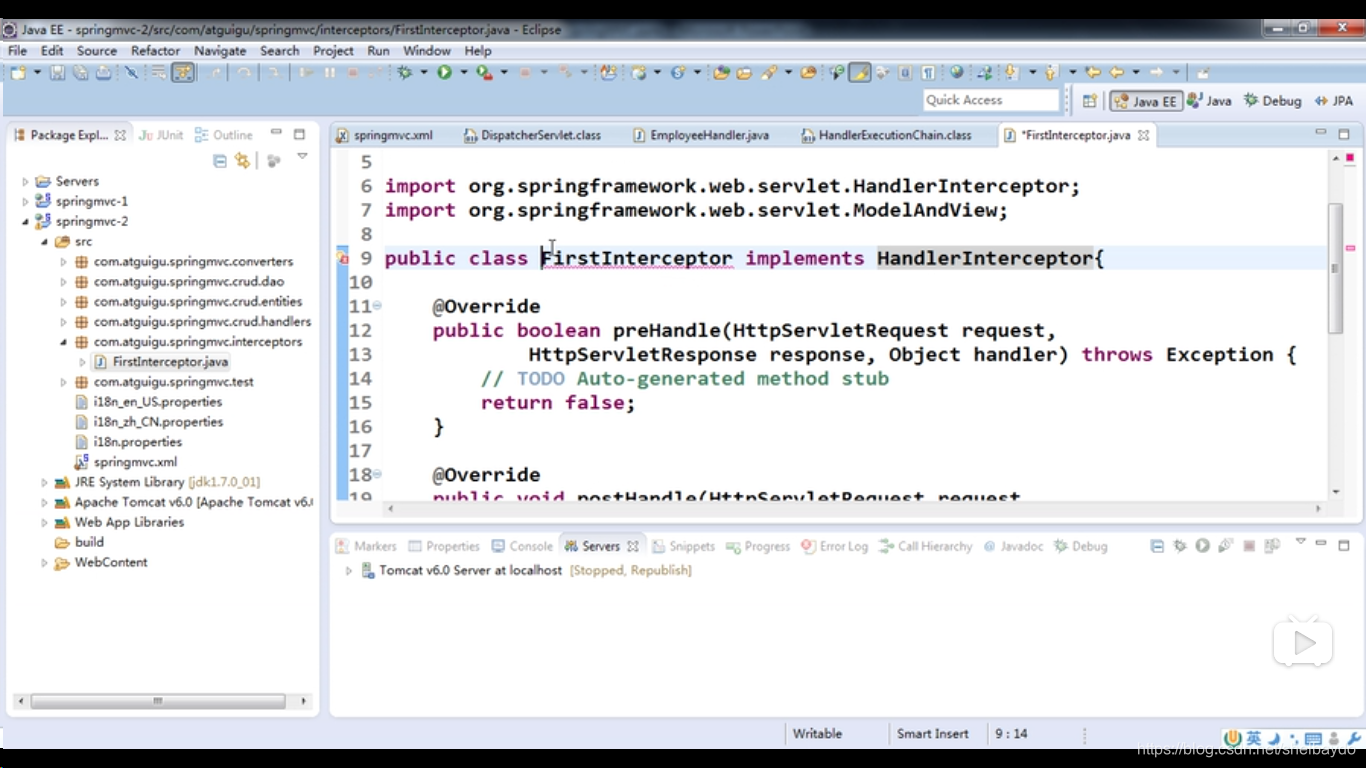Switch to Java perspective
The height and width of the screenshot is (768, 1366).
pyautogui.click(x=1209, y=101)
